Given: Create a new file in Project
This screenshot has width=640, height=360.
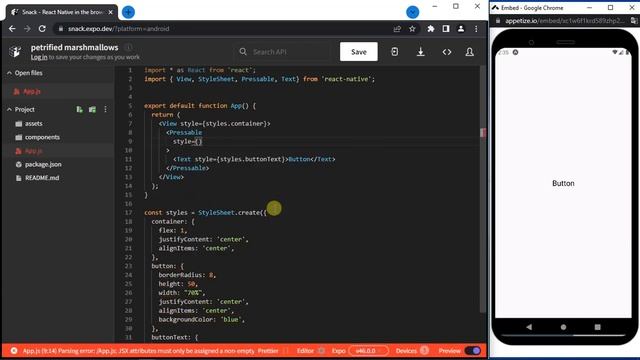Looking at the screenshot, I should [79, 109].
